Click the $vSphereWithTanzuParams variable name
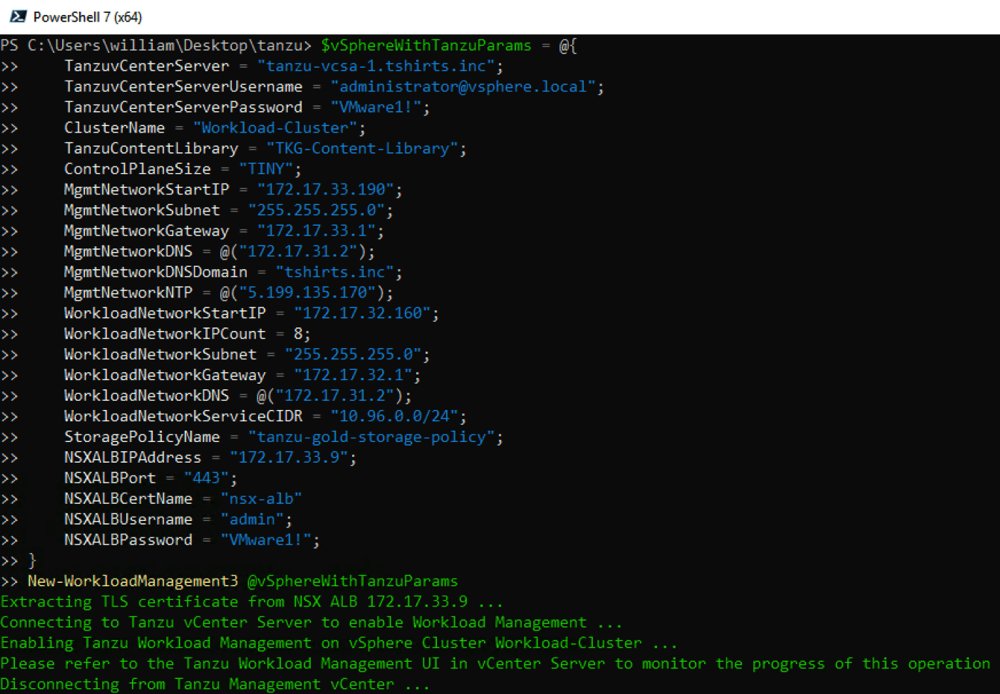The height and width of the screenshot is (694, 1000). [426, 45]
